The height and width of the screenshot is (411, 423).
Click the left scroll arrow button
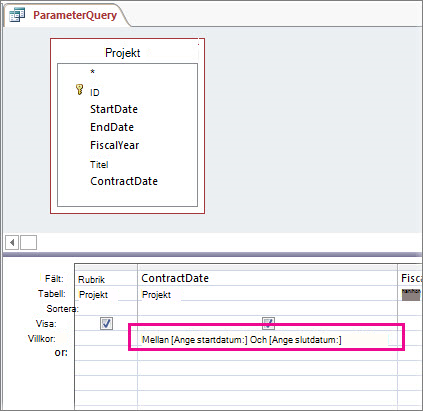coord(12,242)
